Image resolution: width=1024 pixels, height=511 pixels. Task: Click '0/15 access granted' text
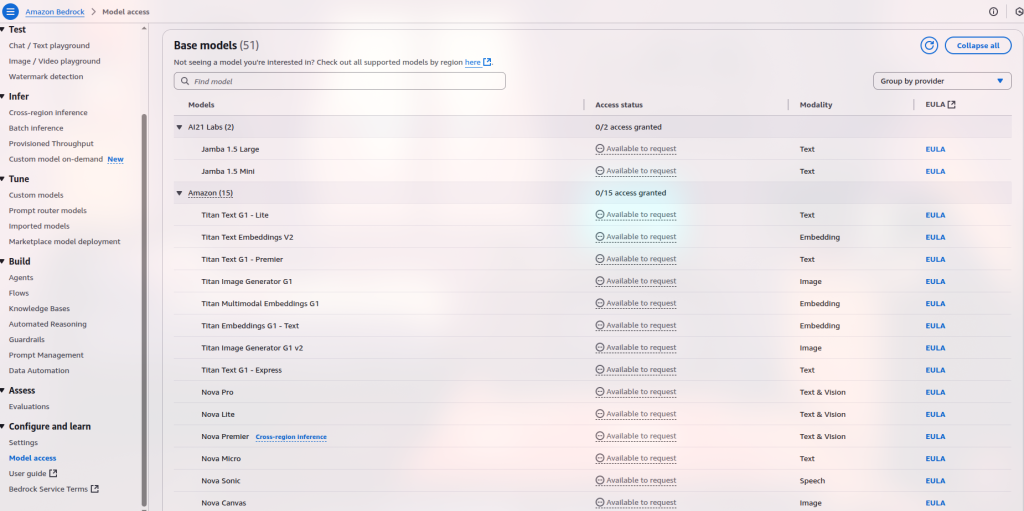pos(631,193)
